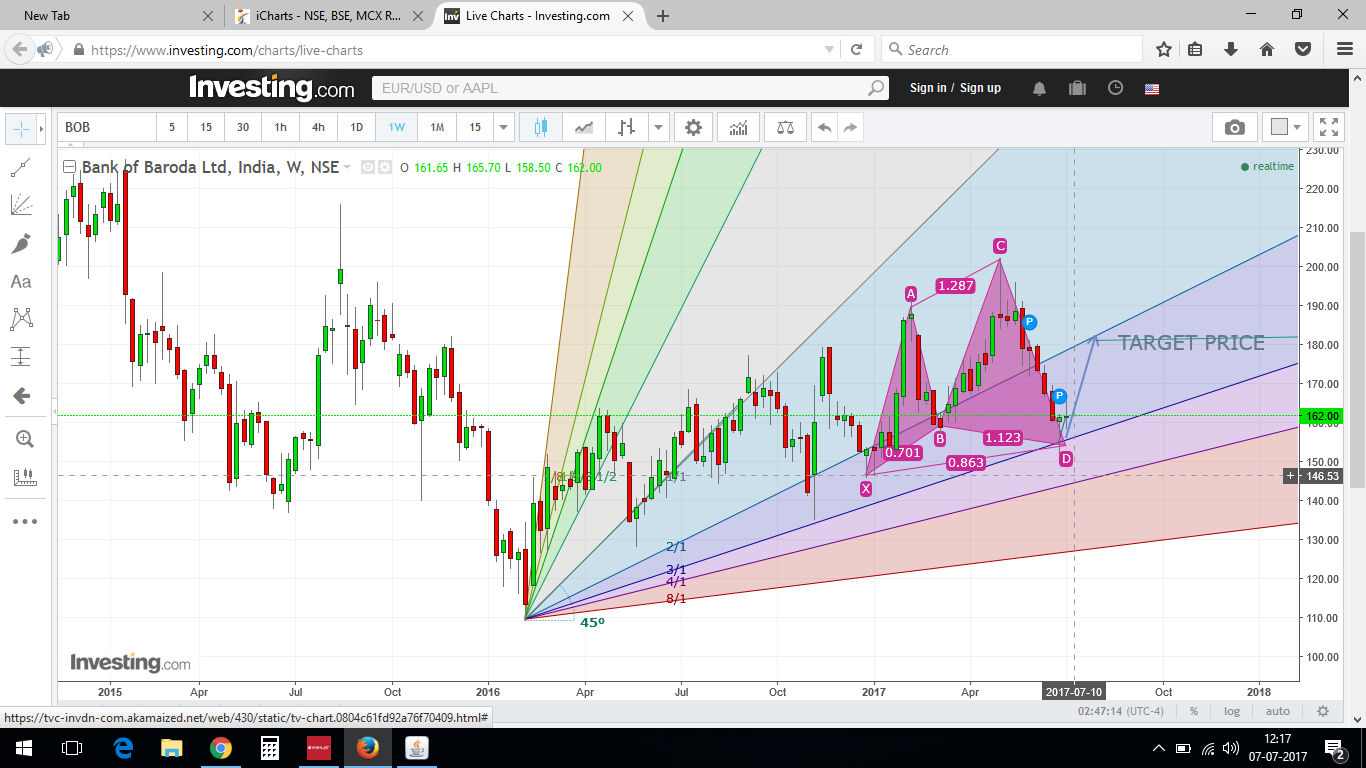Search using the Investing.com magnifier icon
Screen dimensions: 1366x768
(x=876, y=88)
